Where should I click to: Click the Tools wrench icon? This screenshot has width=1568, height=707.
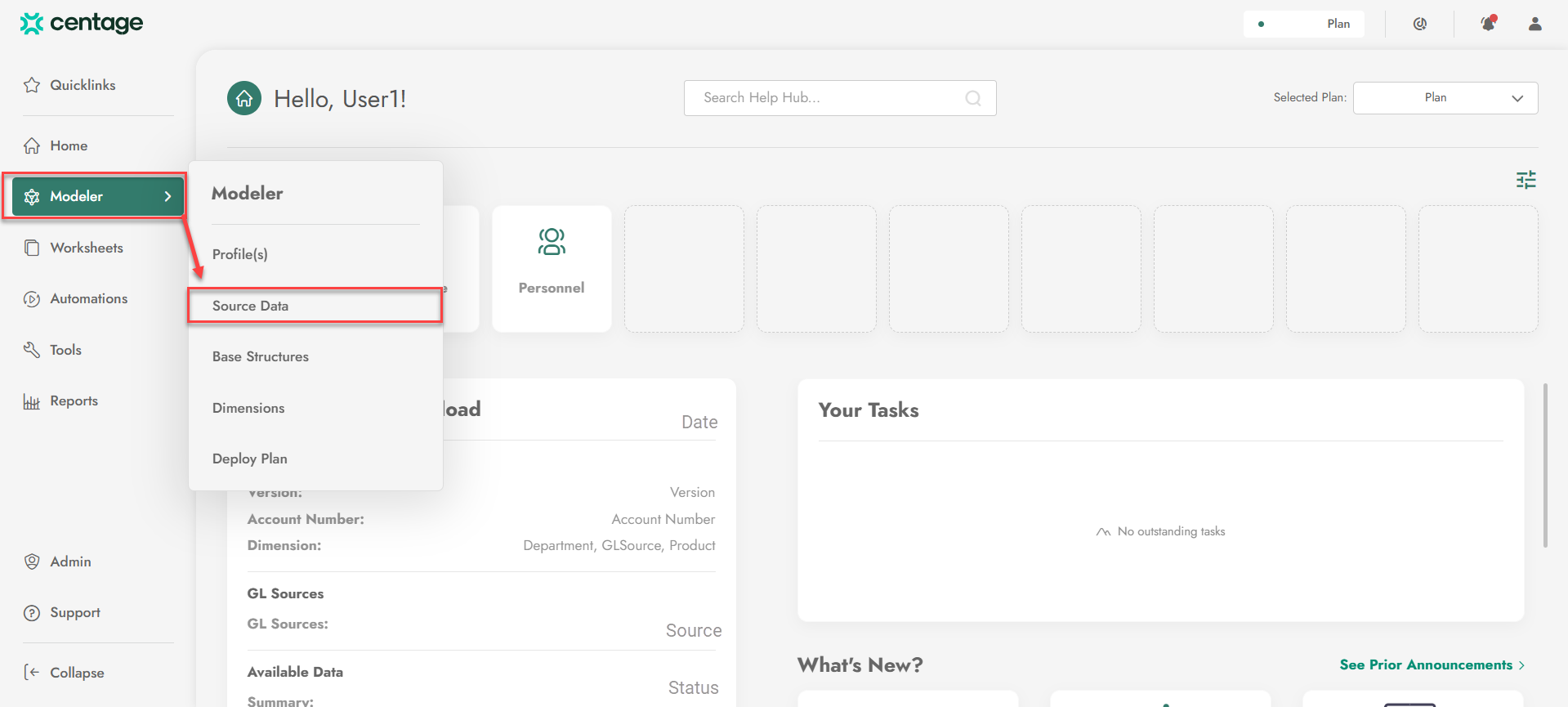coord(32,350)
